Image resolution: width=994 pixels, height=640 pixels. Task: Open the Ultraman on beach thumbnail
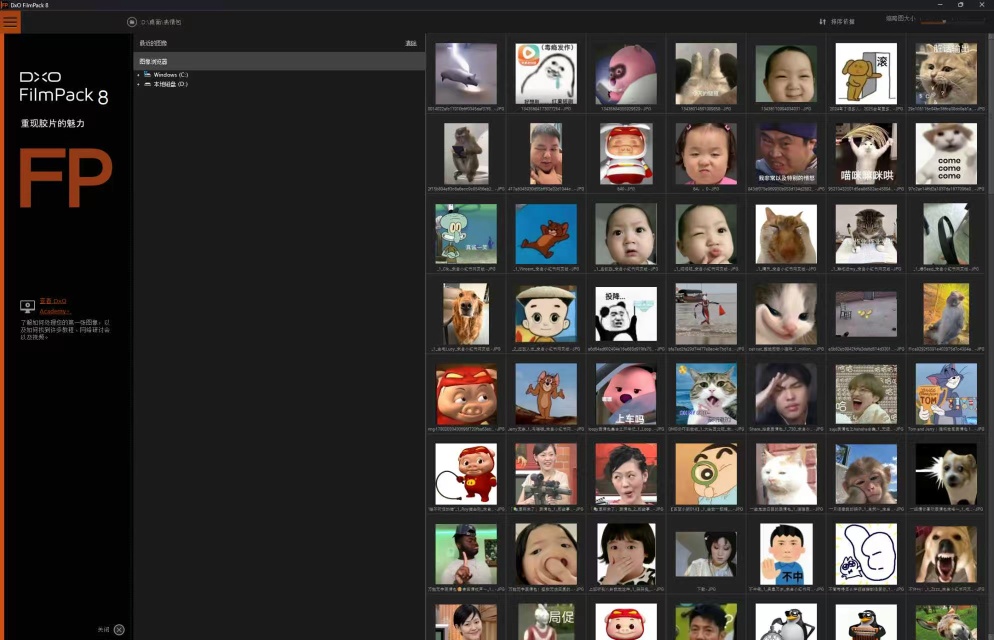coord(706,314)
